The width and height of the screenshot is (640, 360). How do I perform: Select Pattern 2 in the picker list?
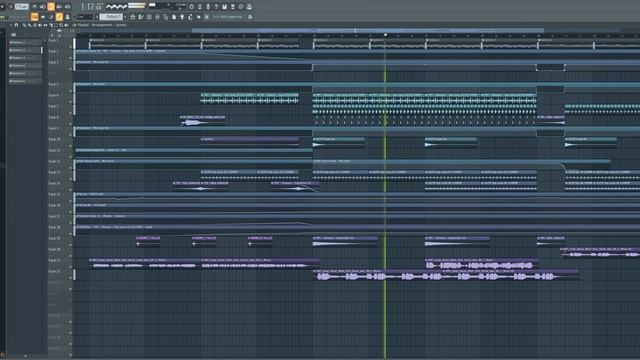coord(25,50)
